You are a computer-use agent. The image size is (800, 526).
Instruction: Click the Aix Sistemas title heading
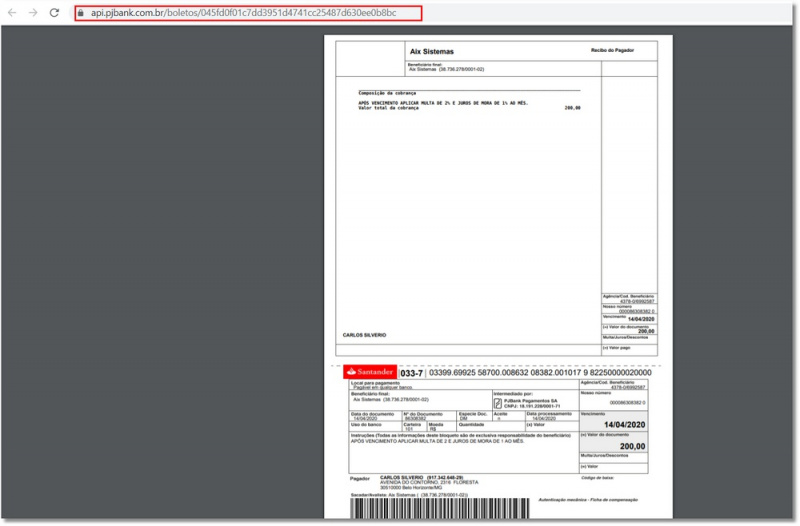coord(431,51)
